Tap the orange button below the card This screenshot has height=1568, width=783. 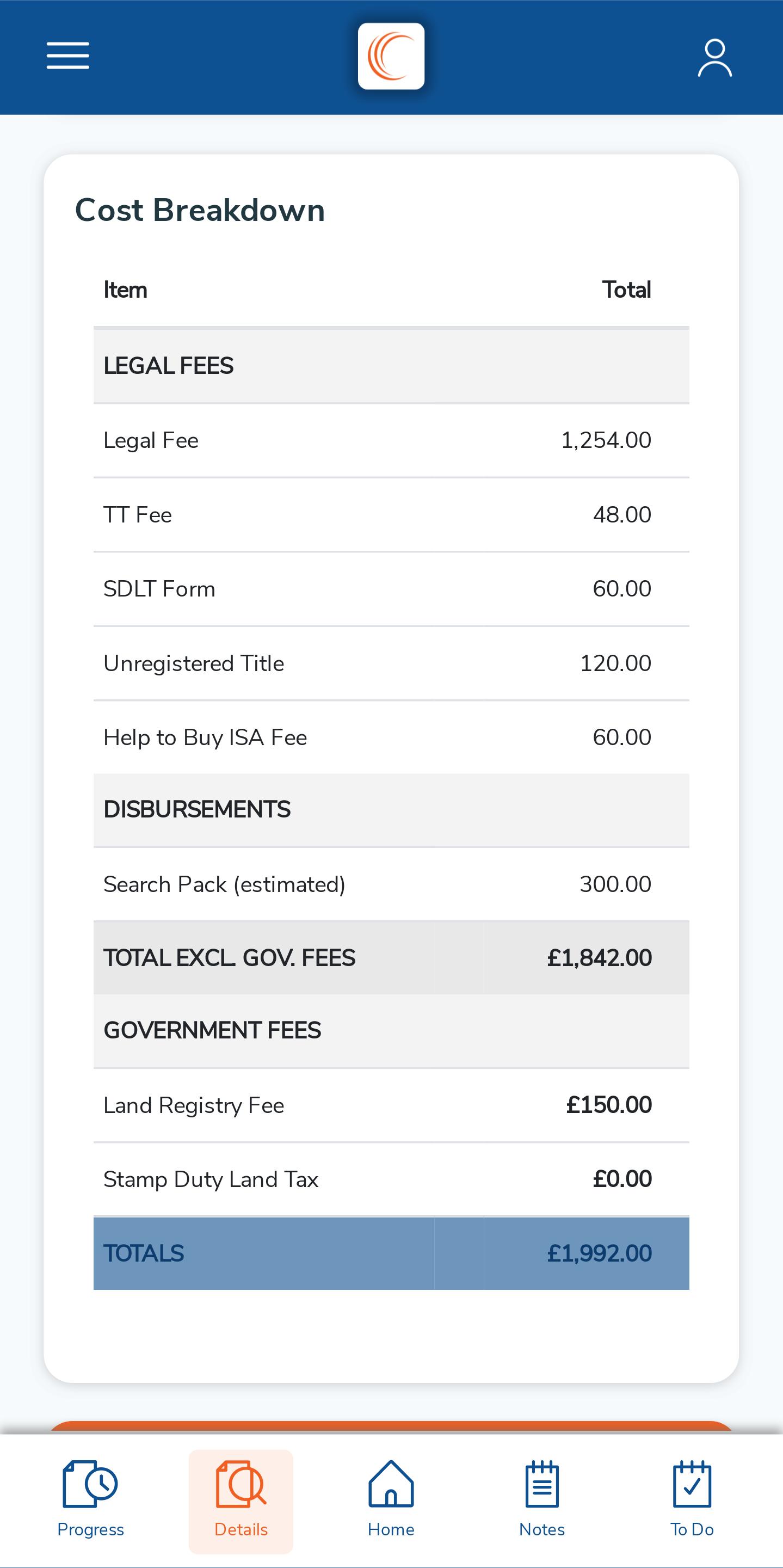tap(391, 1428)
